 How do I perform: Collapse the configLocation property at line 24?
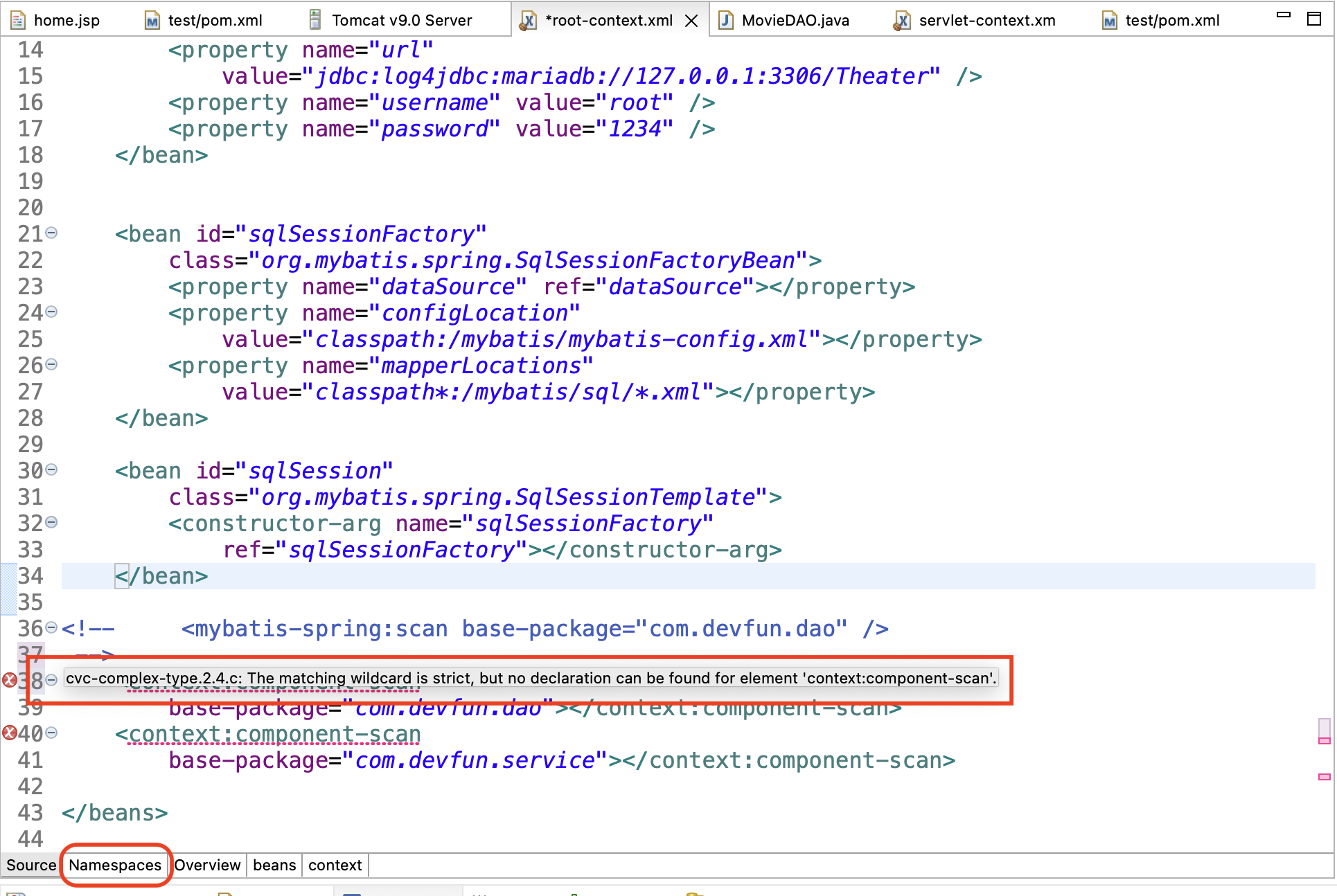tap(51, 312)
